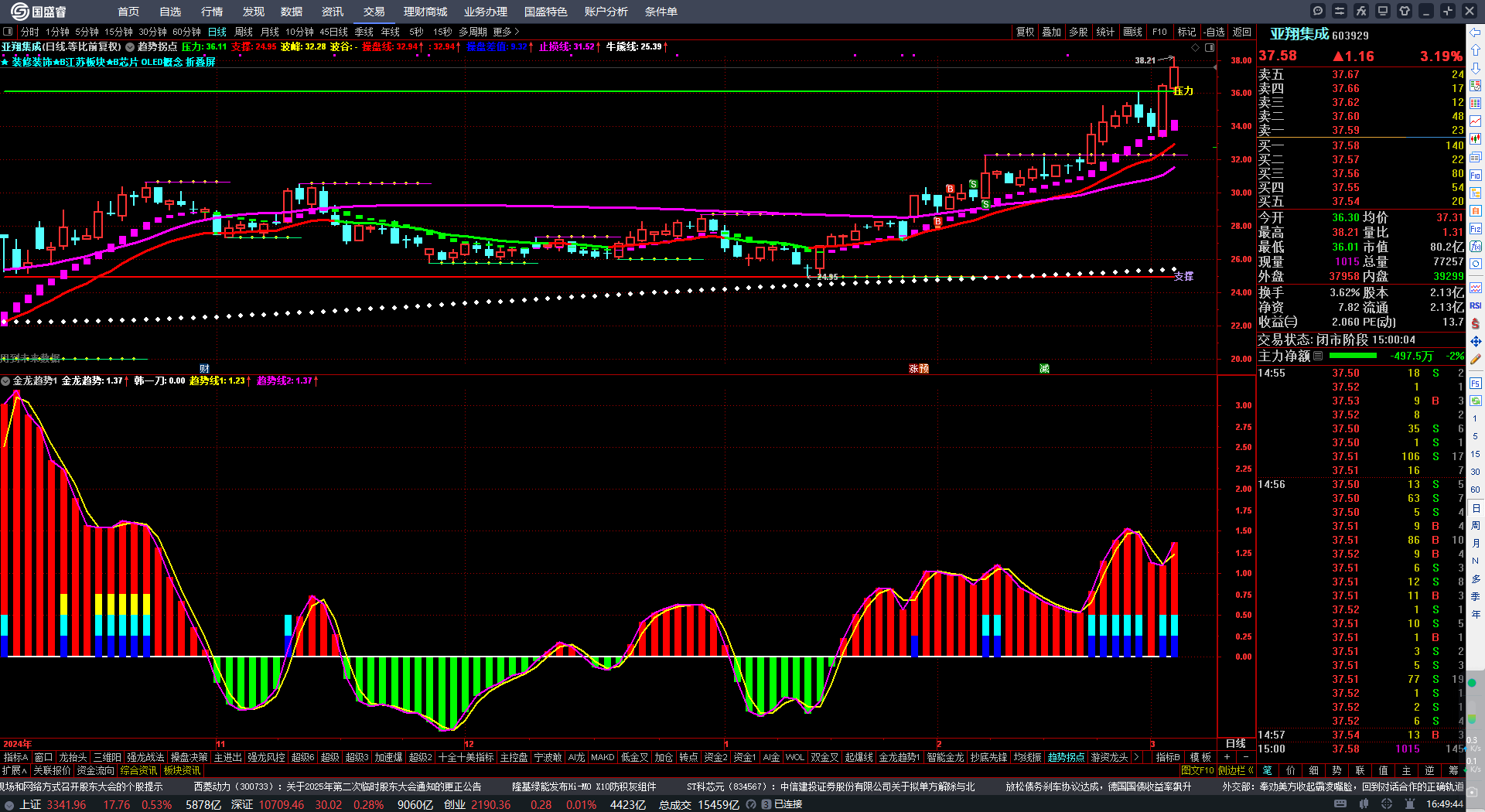Open the 指标B indicator group dropdown
1485x812 pixels.
[1168, 757]
